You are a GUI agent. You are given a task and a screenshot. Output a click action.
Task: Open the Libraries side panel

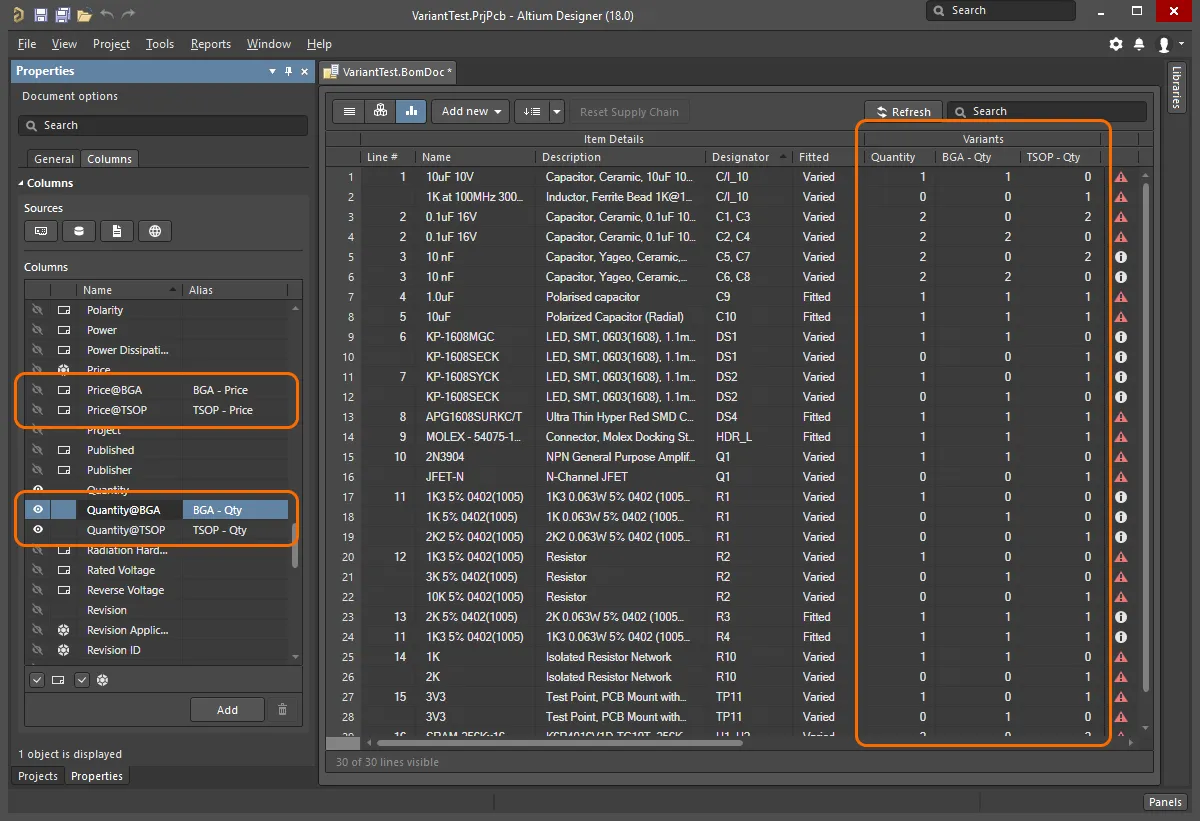[1177, 88]
